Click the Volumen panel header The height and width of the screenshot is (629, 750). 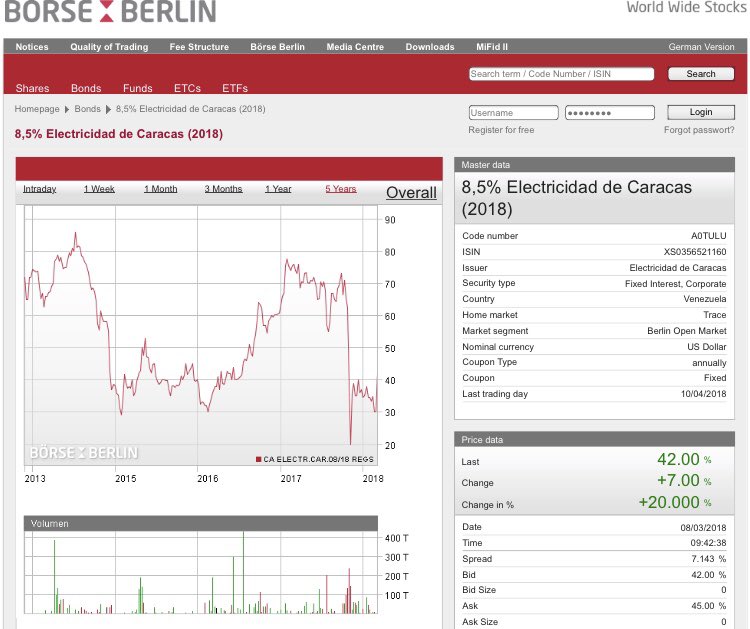201,523
